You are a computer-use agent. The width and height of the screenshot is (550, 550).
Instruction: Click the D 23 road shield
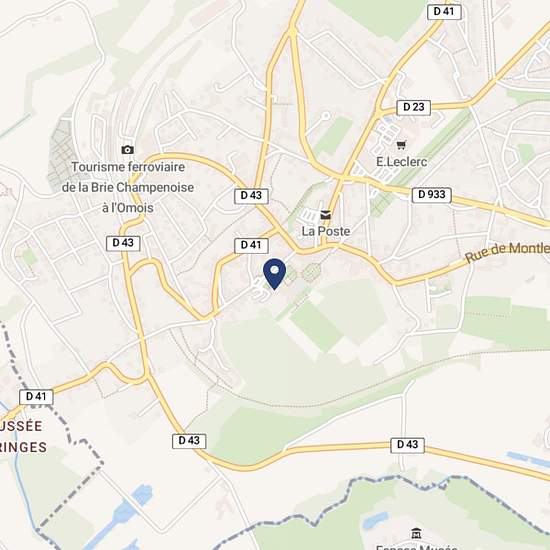[x=414, y=107]
